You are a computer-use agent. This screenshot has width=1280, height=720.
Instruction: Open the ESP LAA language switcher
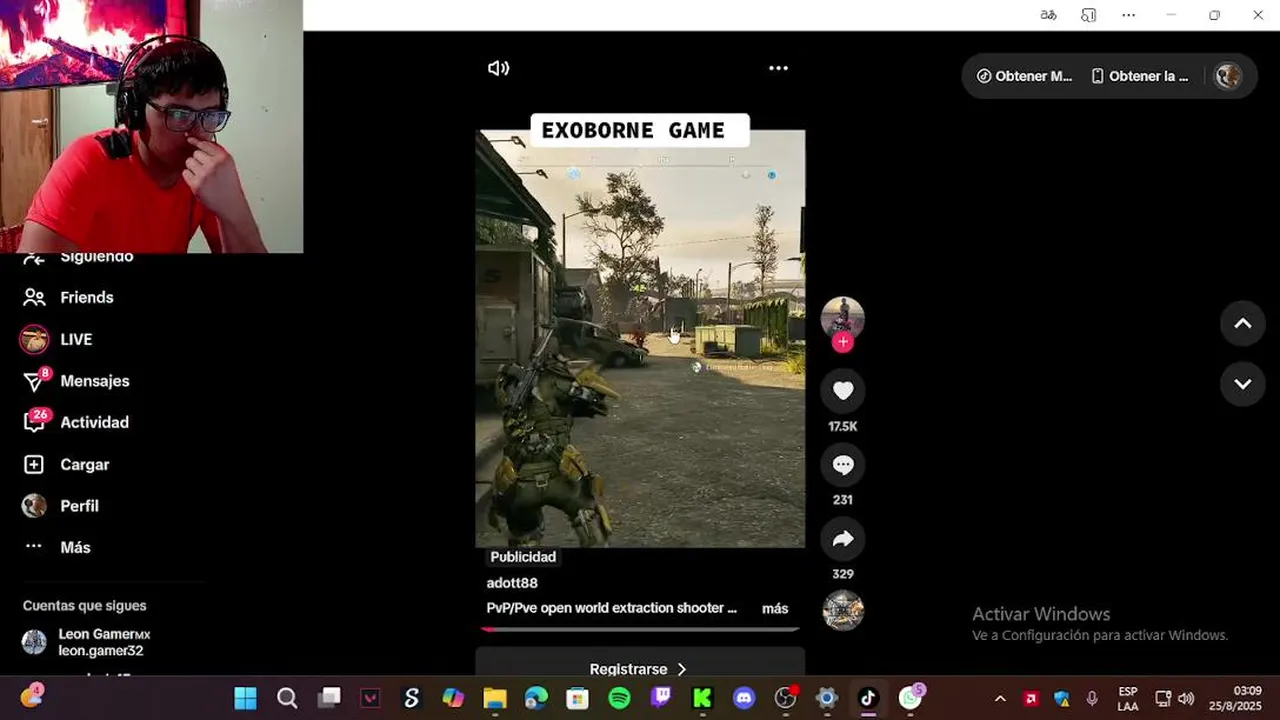tap(1128, 699)
